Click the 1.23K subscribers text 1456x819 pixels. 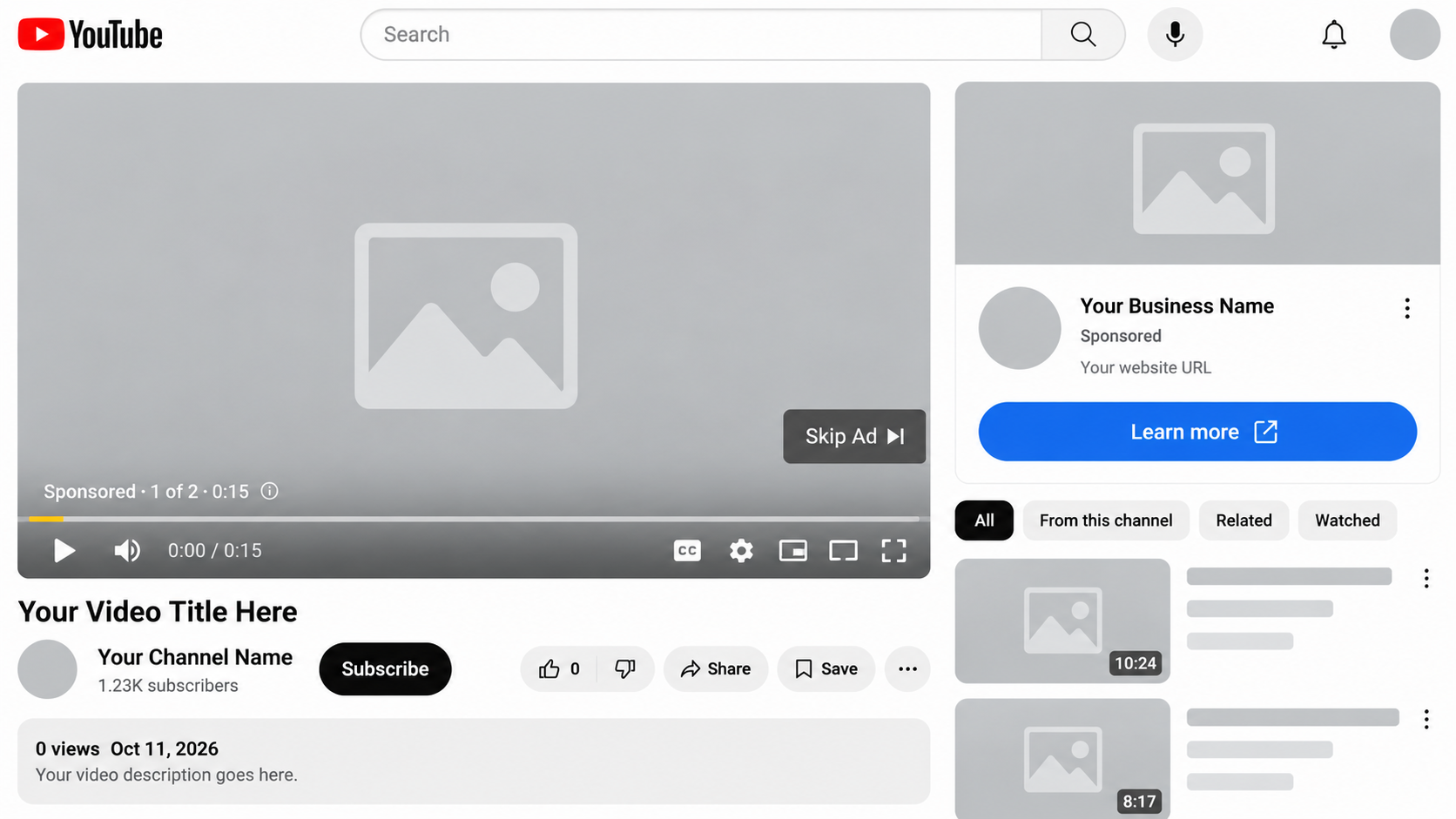(x=168, y=686)
